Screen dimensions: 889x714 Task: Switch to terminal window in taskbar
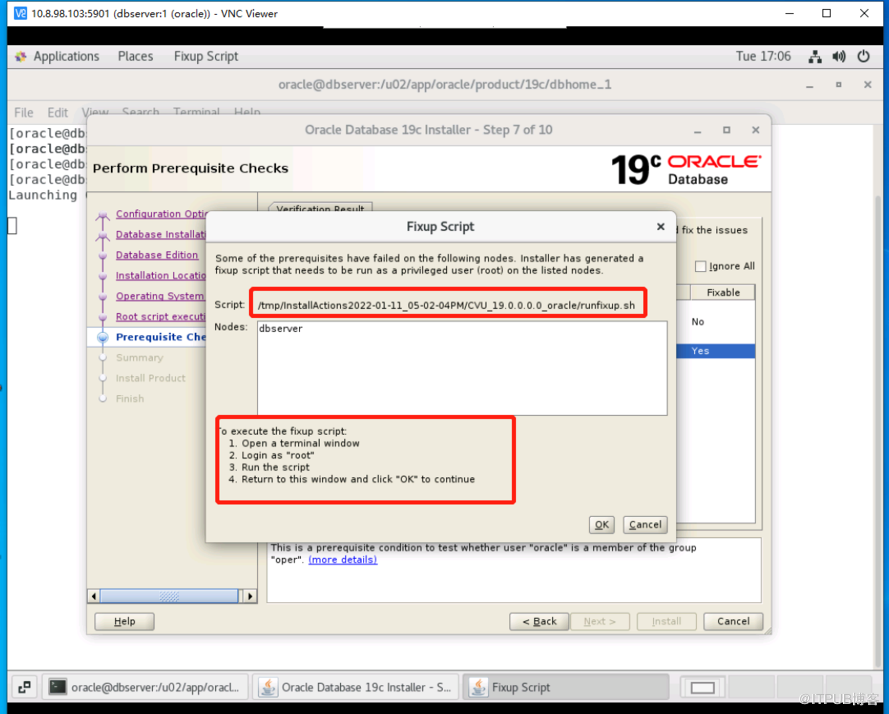(147, 687)
